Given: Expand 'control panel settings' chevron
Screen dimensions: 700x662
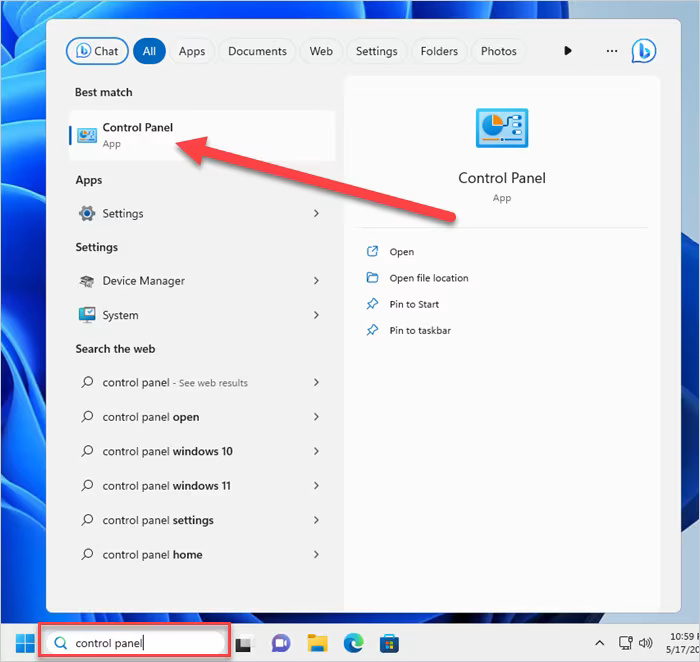Looking at the screenshot, I should click(x=316, y=520).
